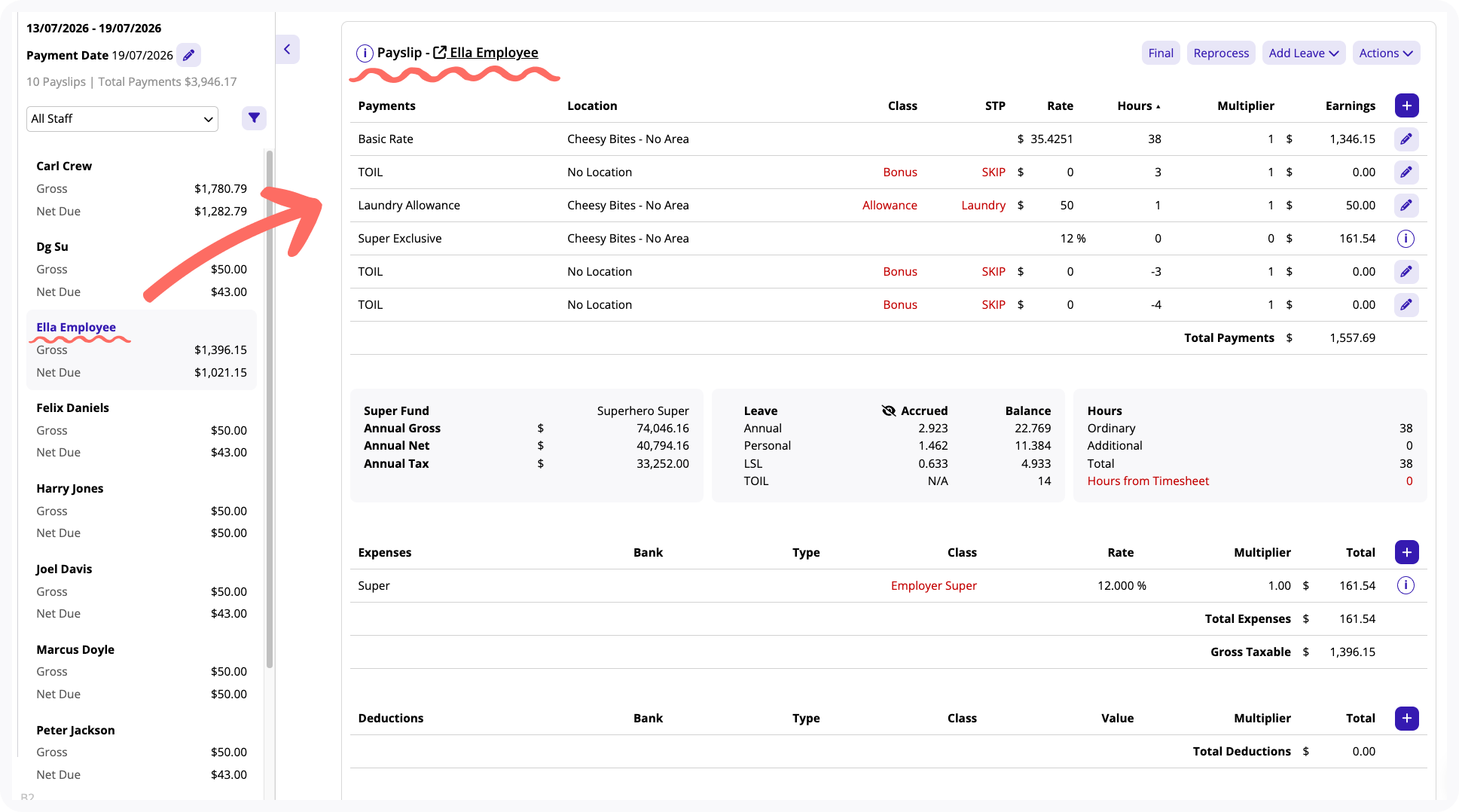Select Joel Davis payslip
The width and height of the screenshot is (1459, 812).
coord(142,591)
